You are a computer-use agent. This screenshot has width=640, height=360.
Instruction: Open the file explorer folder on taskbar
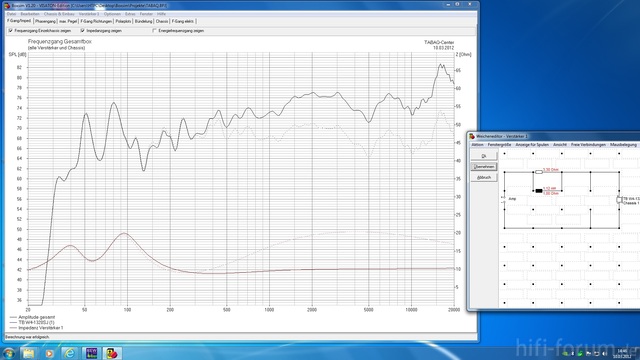click(29, 353)
